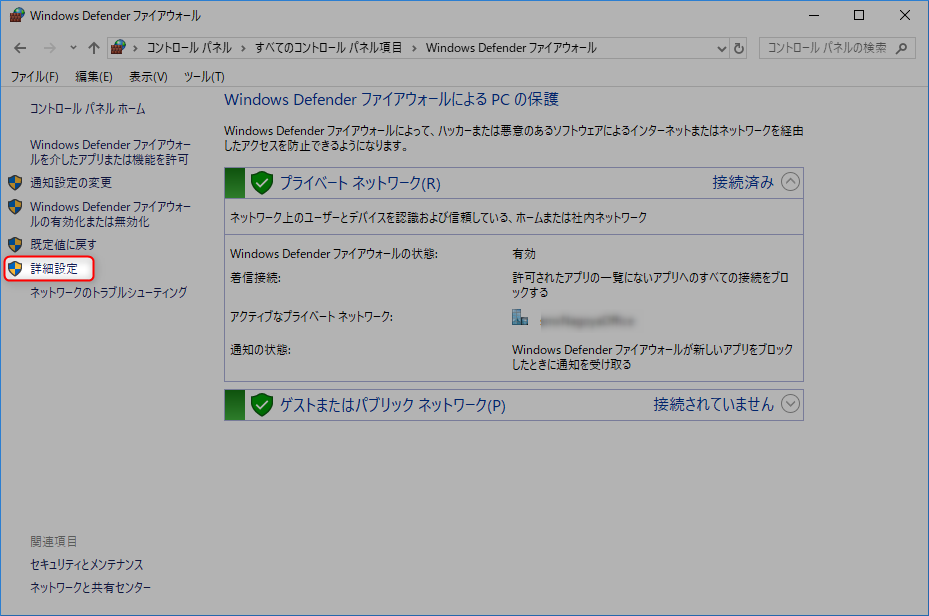The image size is (929, 616).
Task: Click shield icon beside 詳細設定
Action: pyautogui.click(x=15, y=269)
